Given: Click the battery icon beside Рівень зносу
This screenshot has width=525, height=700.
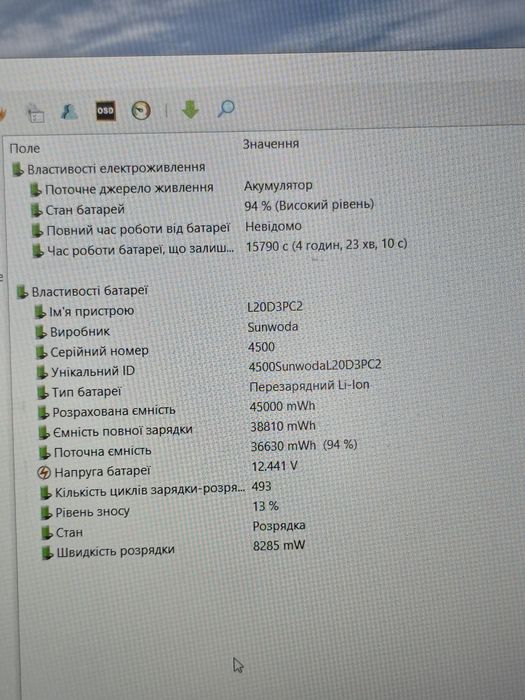Looking at the screenshot, I should (46, 513).
